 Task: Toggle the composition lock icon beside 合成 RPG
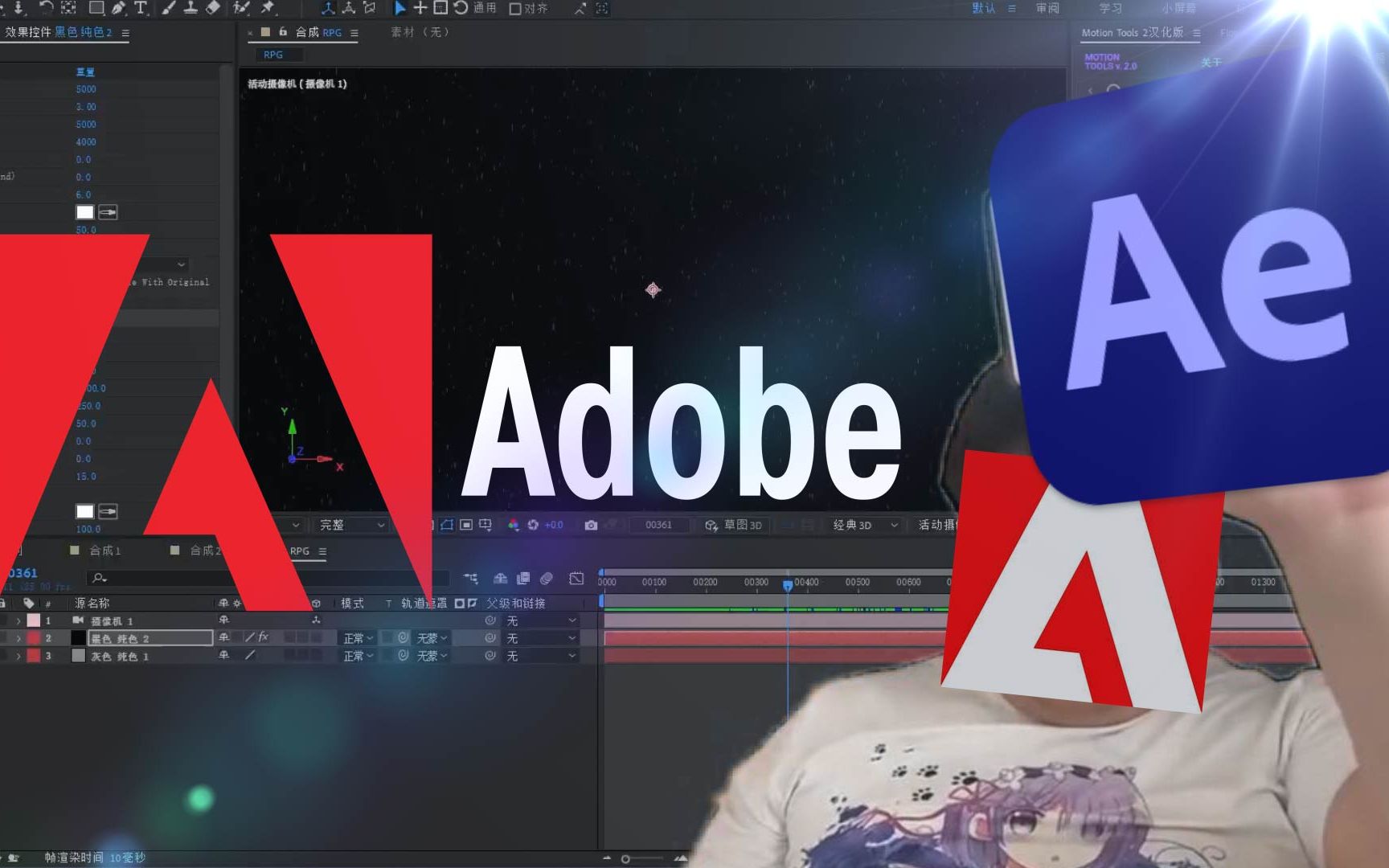pyautogui.click(x=283, y=32)
